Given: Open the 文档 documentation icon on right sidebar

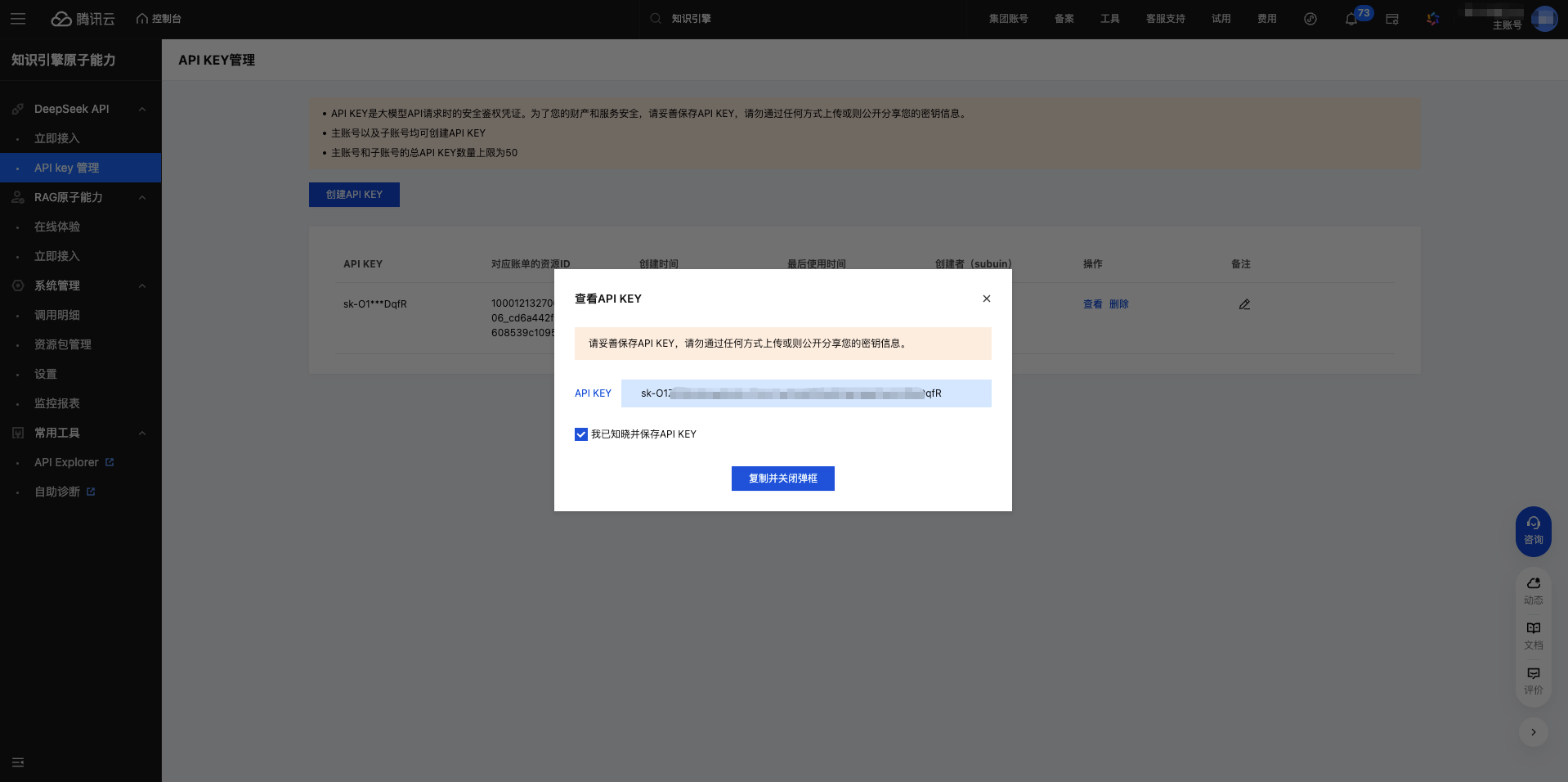Looking at the screenshot, I should [x=1533, y=635].
